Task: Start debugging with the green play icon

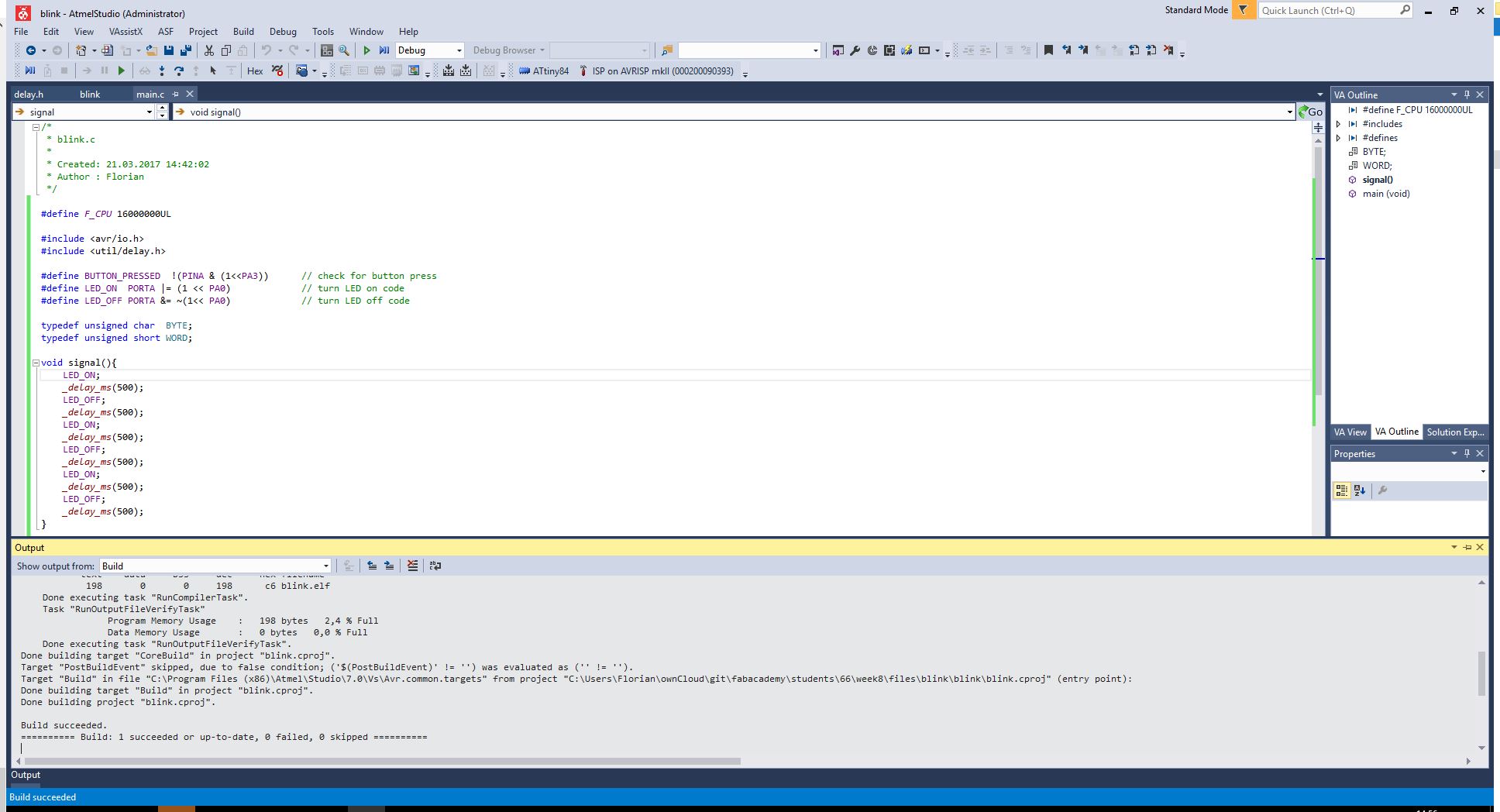Action: (x=367, y=50)
